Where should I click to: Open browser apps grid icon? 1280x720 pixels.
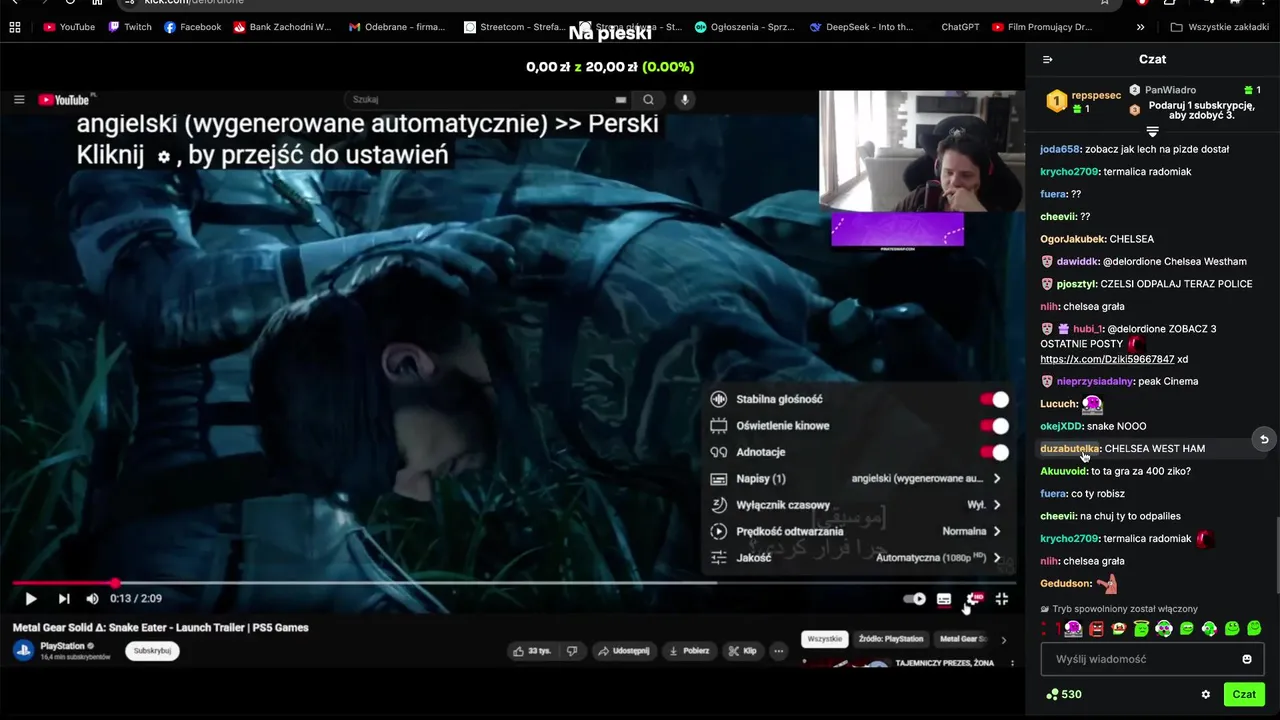point(14,27)
